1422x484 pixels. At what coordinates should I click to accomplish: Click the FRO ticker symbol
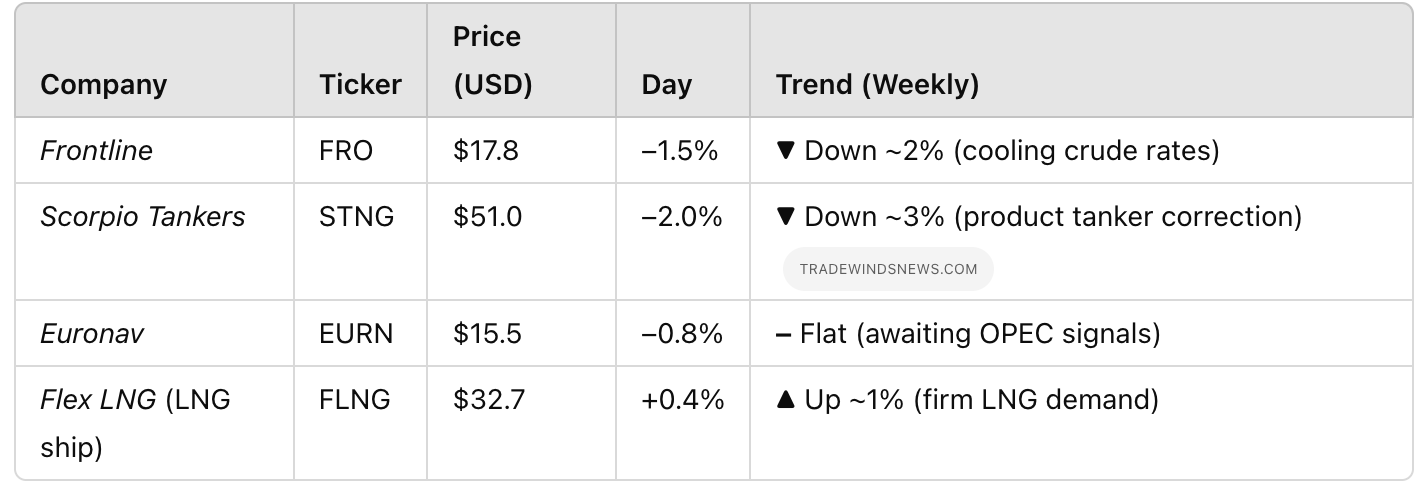[346, 151]
